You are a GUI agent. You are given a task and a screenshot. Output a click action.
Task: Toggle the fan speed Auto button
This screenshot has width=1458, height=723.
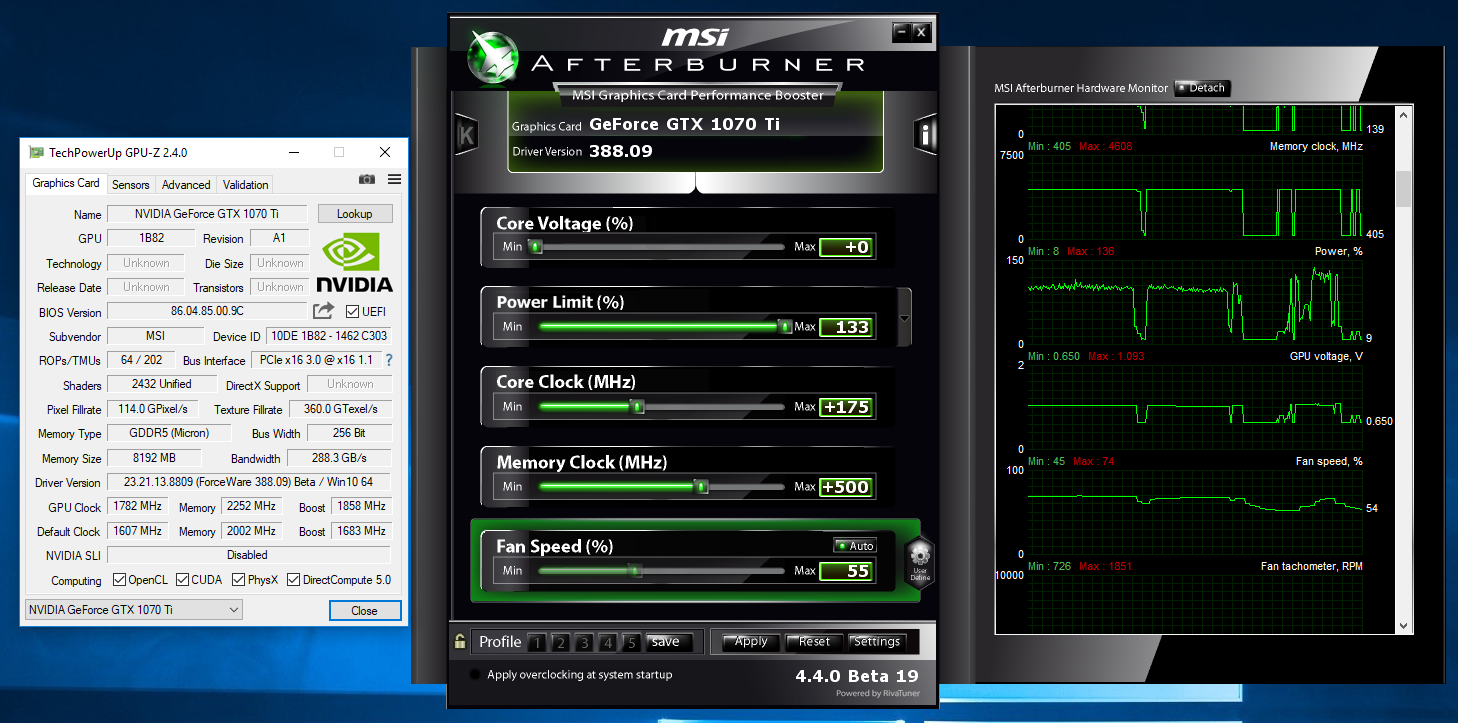[855, 546]
